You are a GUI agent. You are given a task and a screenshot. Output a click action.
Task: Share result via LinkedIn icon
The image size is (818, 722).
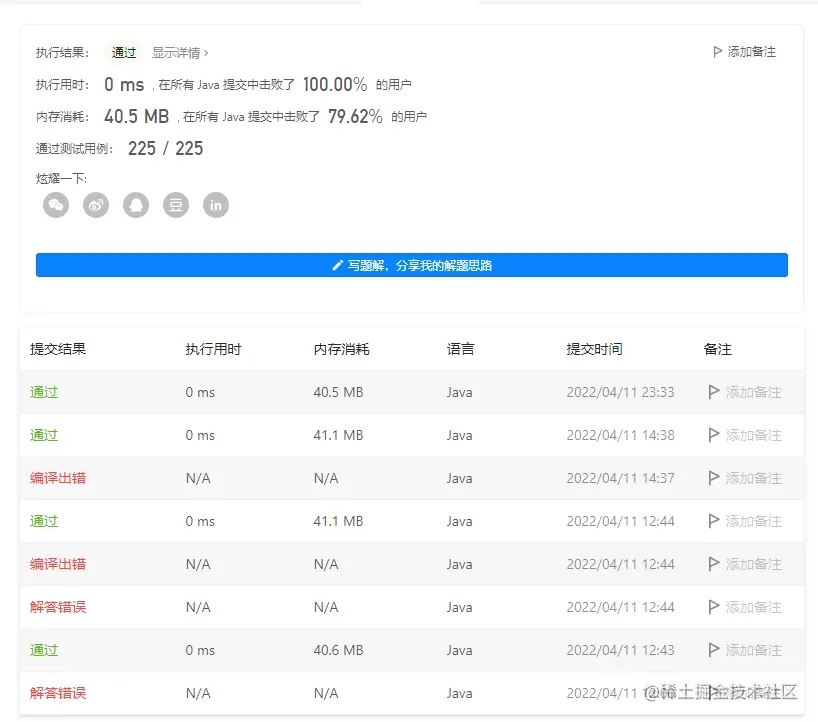coord(216,205)
